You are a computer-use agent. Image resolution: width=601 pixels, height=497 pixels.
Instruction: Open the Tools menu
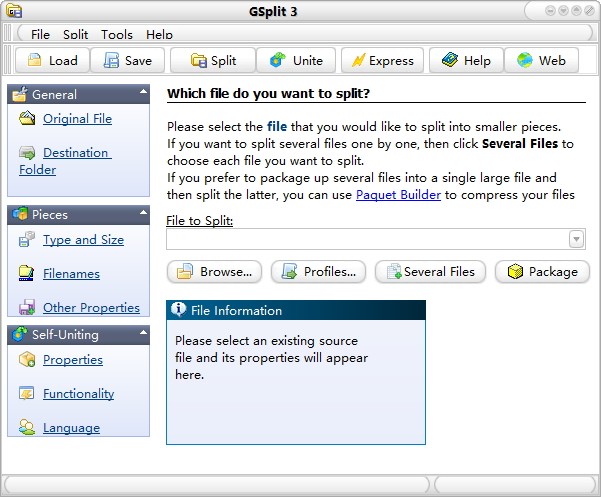(117, 35)
